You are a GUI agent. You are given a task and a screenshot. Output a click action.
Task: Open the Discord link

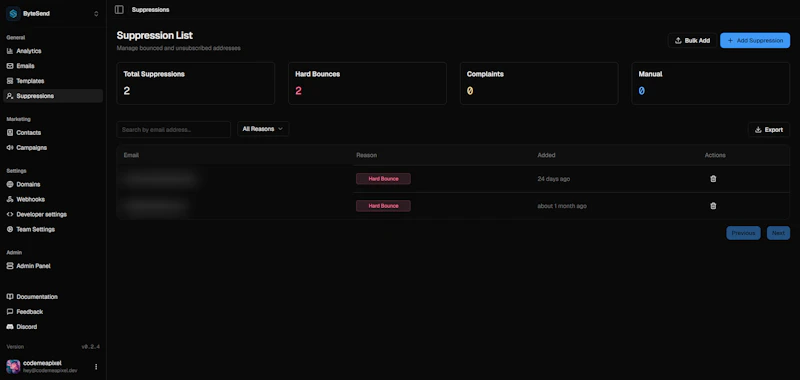tap(53, 326)
